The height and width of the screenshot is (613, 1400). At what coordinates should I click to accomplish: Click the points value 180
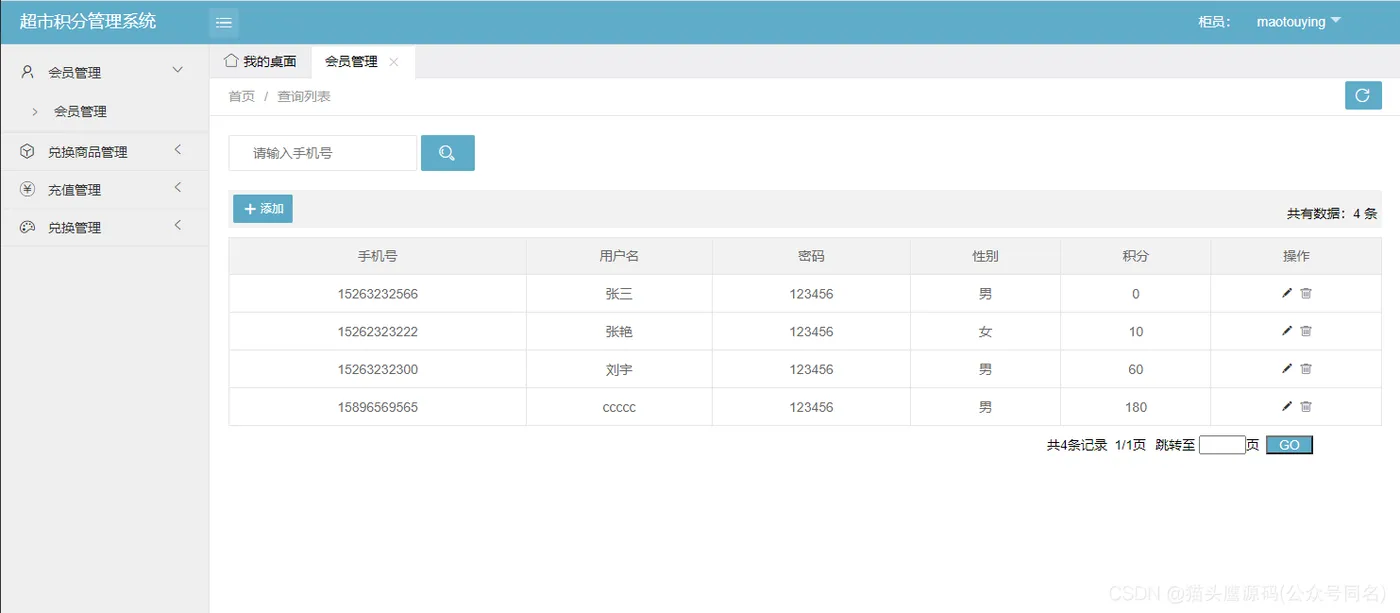(1136, 408)
